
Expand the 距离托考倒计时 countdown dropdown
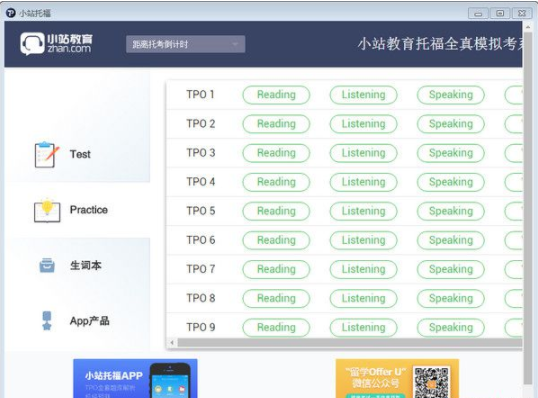click(185, 44)
